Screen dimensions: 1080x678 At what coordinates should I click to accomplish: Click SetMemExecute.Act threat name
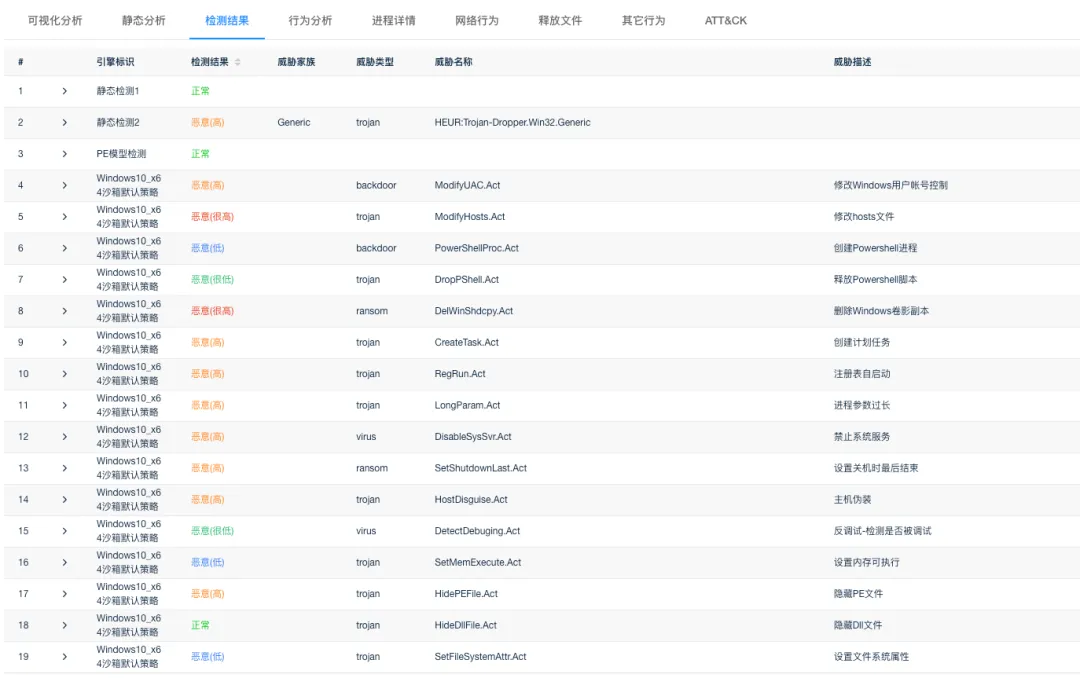[478, 562]
